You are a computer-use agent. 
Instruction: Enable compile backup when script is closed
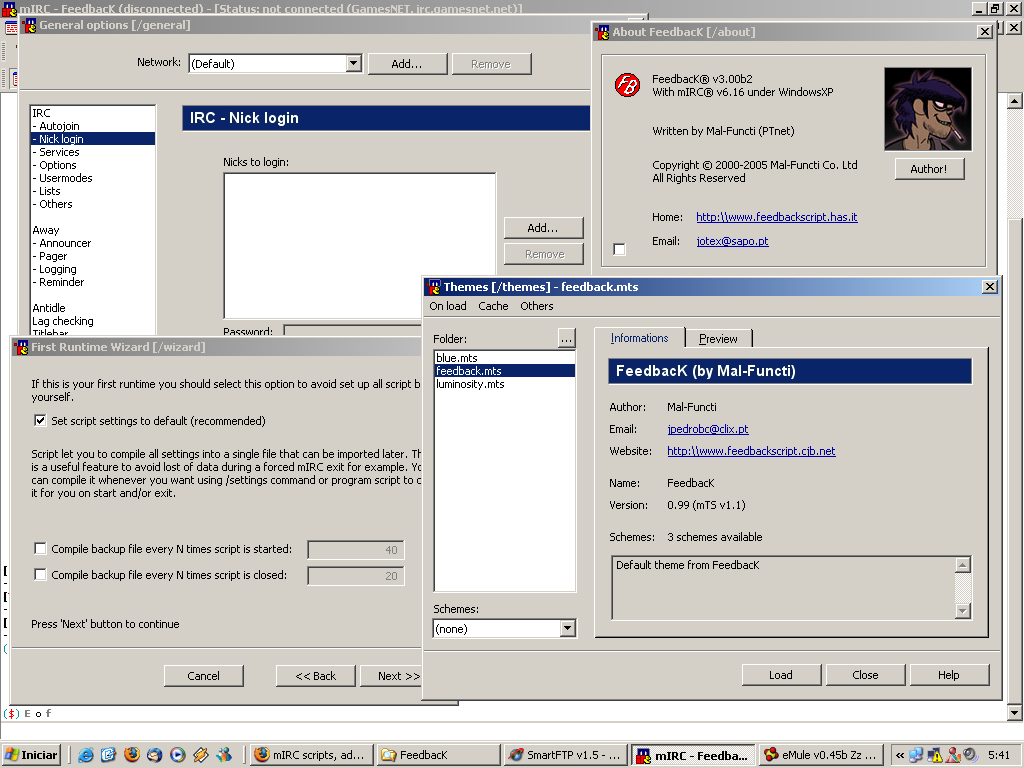pos(40,575)
